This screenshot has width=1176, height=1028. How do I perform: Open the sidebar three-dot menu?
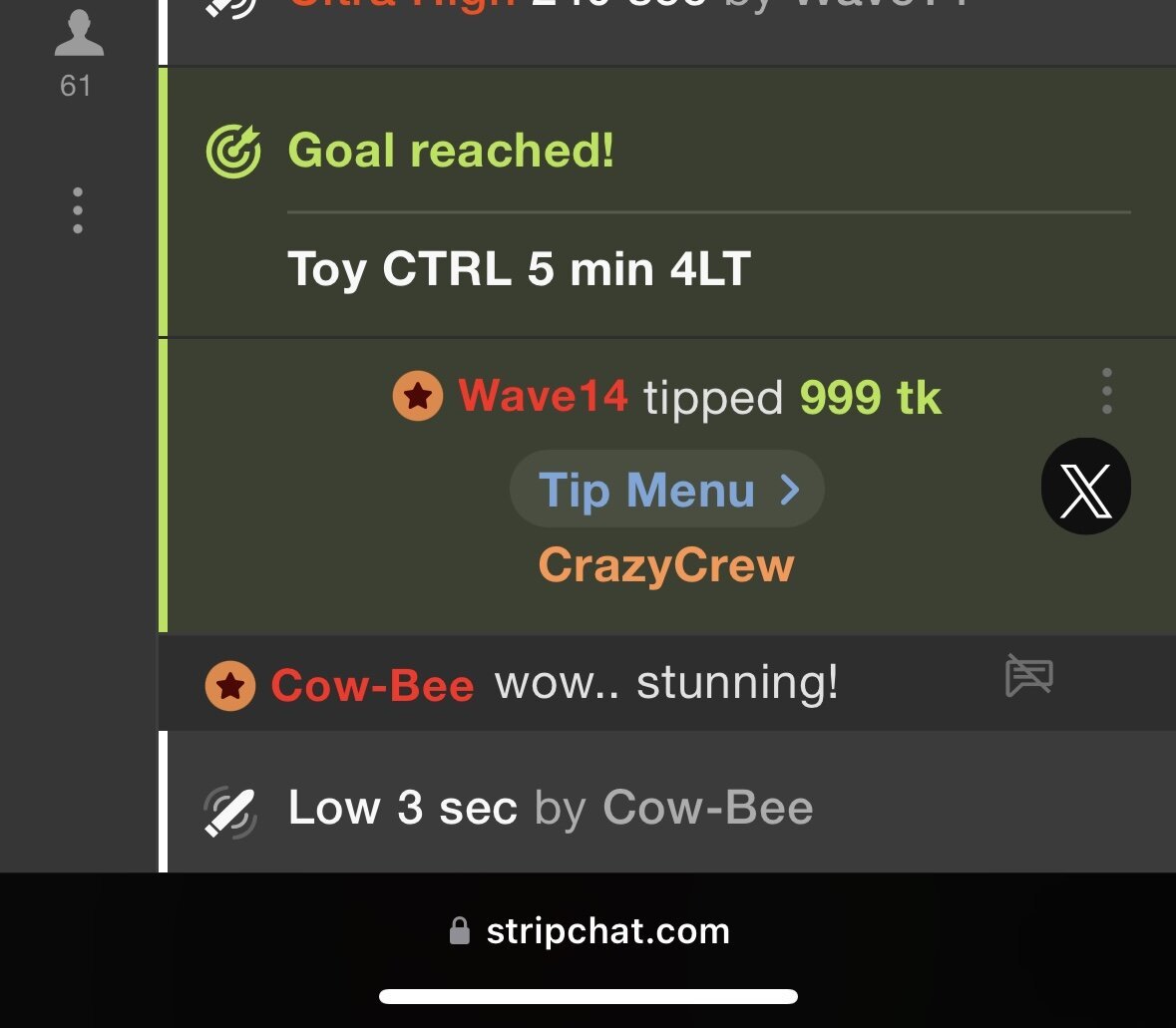click(78, 210)
